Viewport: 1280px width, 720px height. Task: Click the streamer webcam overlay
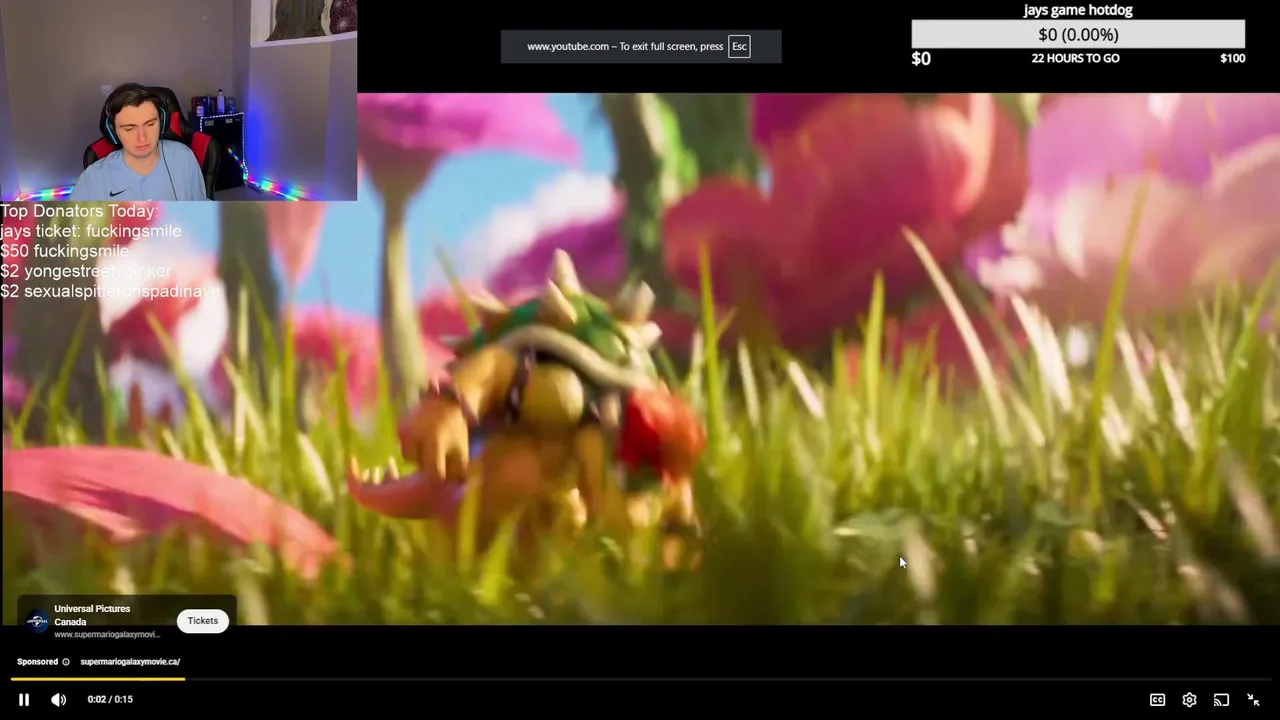pyautogui.click(x=178, y=100)
